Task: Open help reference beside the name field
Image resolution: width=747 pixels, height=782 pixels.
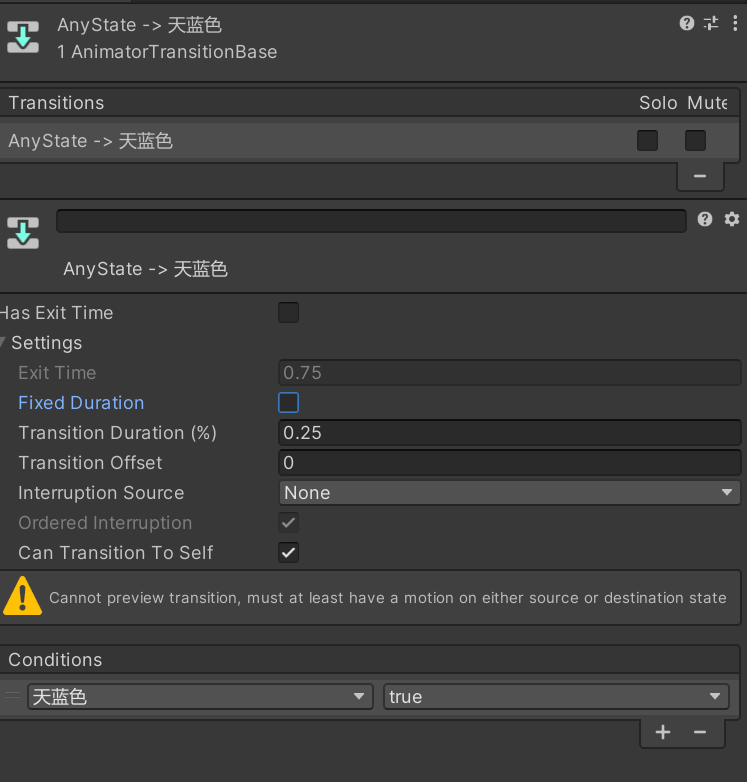Action: coord(705,219)
